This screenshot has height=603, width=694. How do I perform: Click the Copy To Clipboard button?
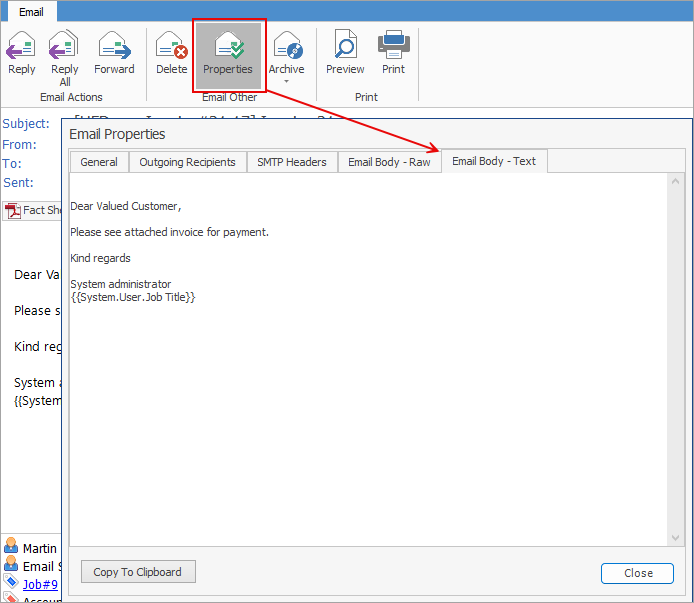click(138, 572)
